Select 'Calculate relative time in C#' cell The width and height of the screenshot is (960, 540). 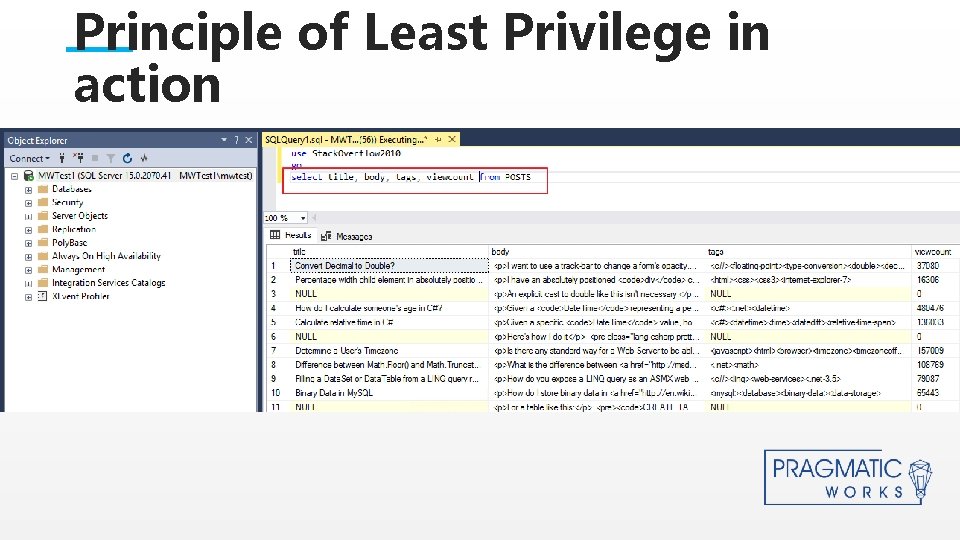[389, 322]
